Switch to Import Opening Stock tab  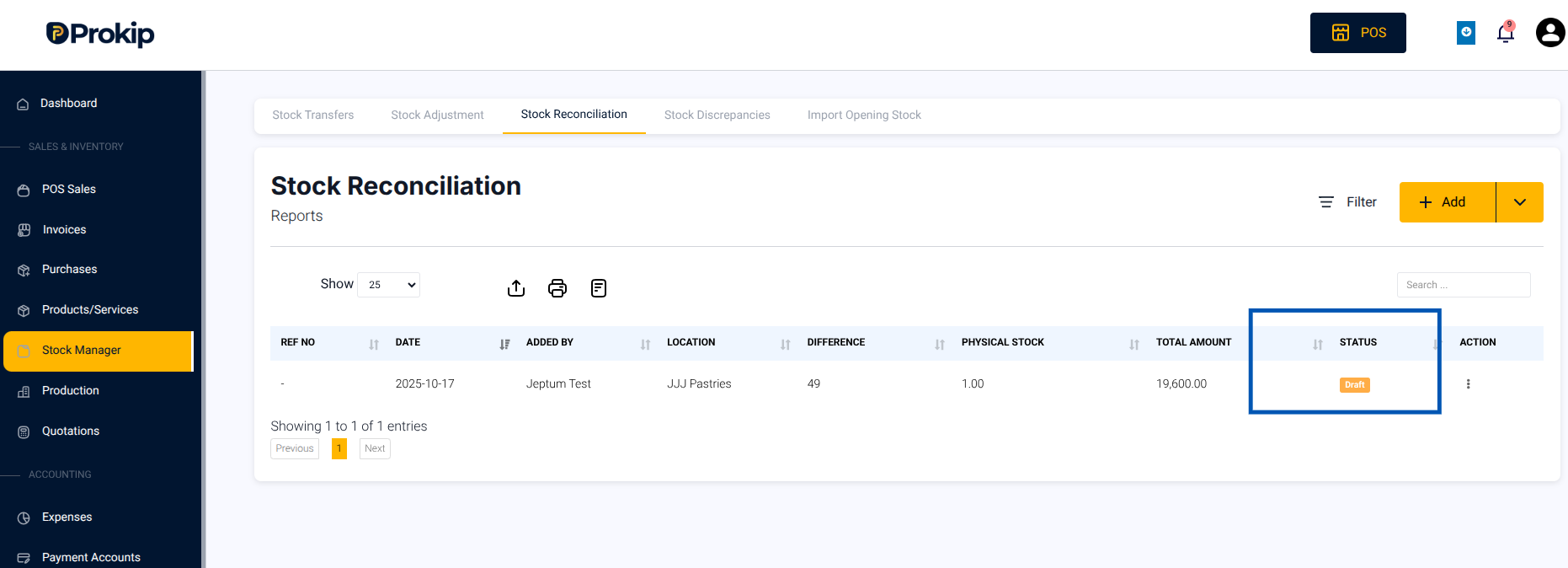pos(864,115)
